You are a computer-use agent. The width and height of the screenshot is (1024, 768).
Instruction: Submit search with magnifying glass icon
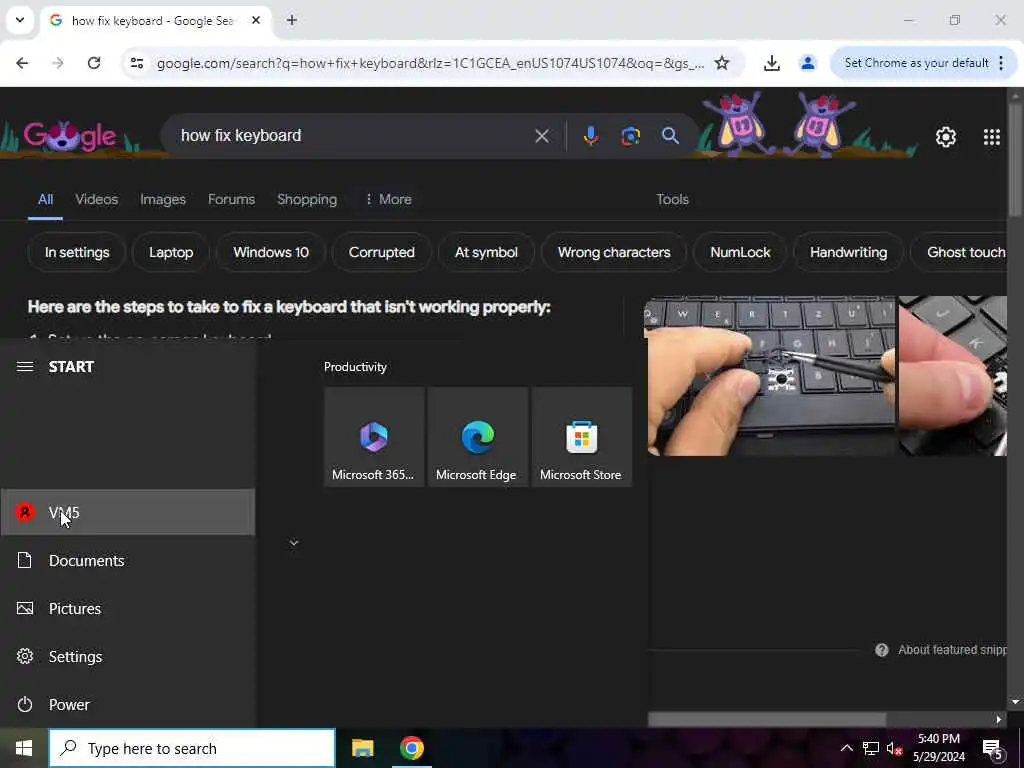click(x=670, y=136)
